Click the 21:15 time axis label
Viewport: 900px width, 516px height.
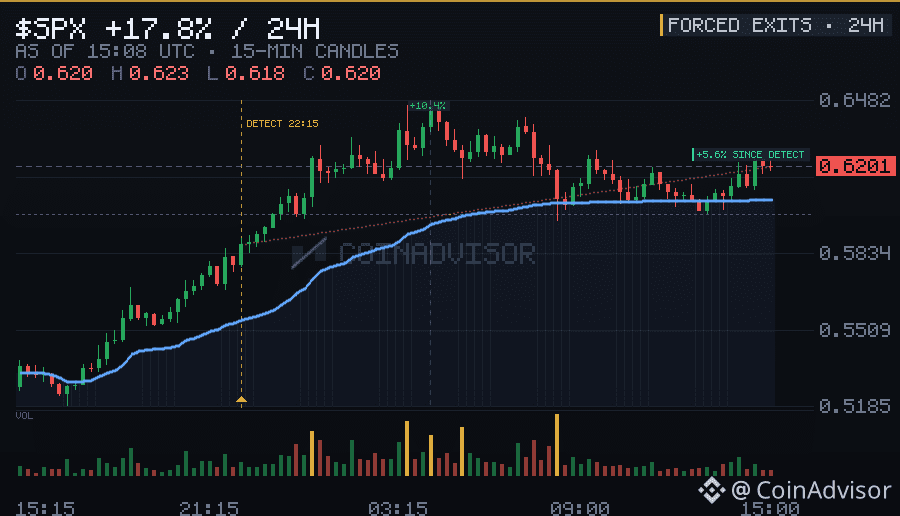point(209,509)
